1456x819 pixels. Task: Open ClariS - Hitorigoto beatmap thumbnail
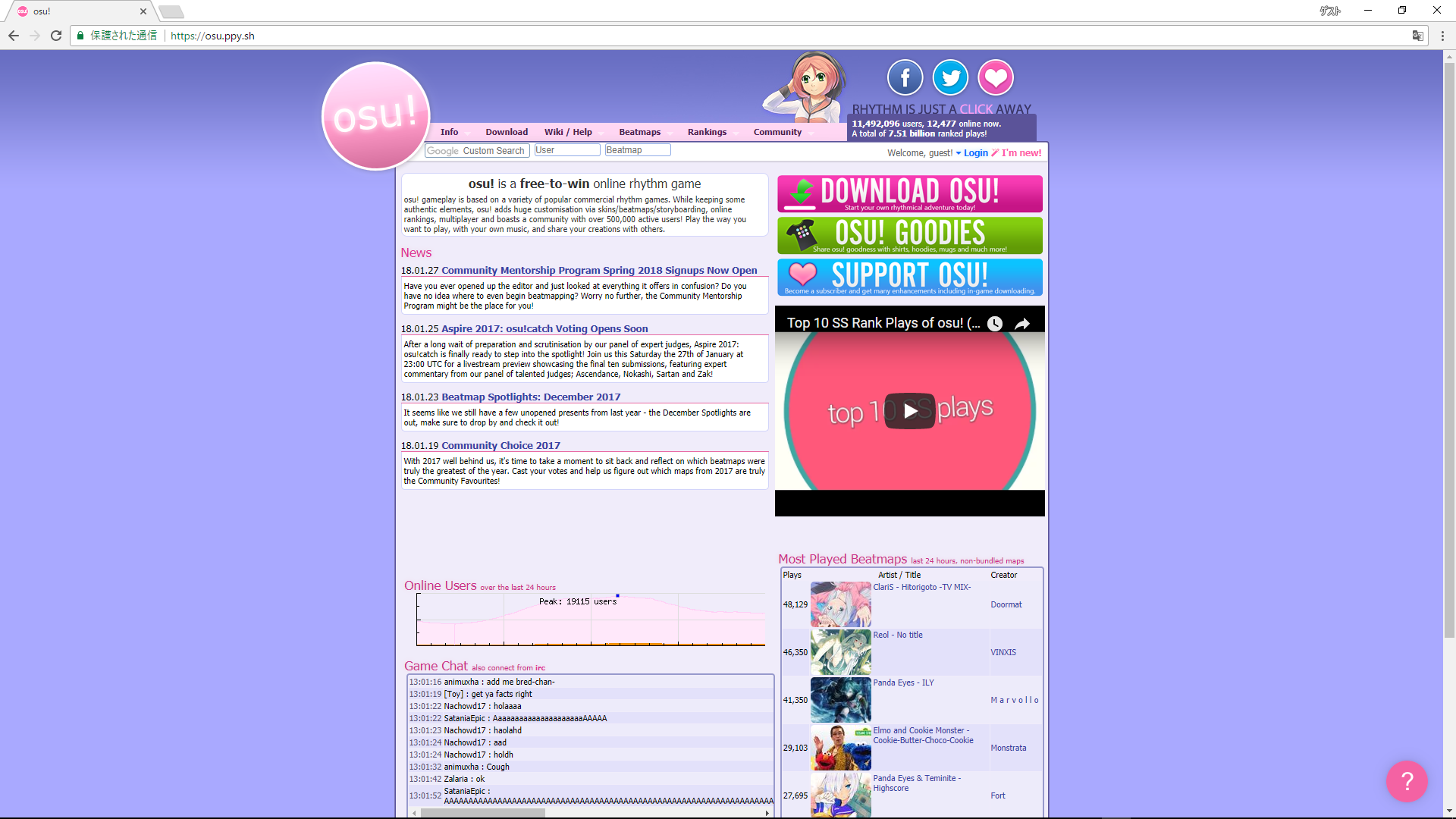[x=840, y=604]
